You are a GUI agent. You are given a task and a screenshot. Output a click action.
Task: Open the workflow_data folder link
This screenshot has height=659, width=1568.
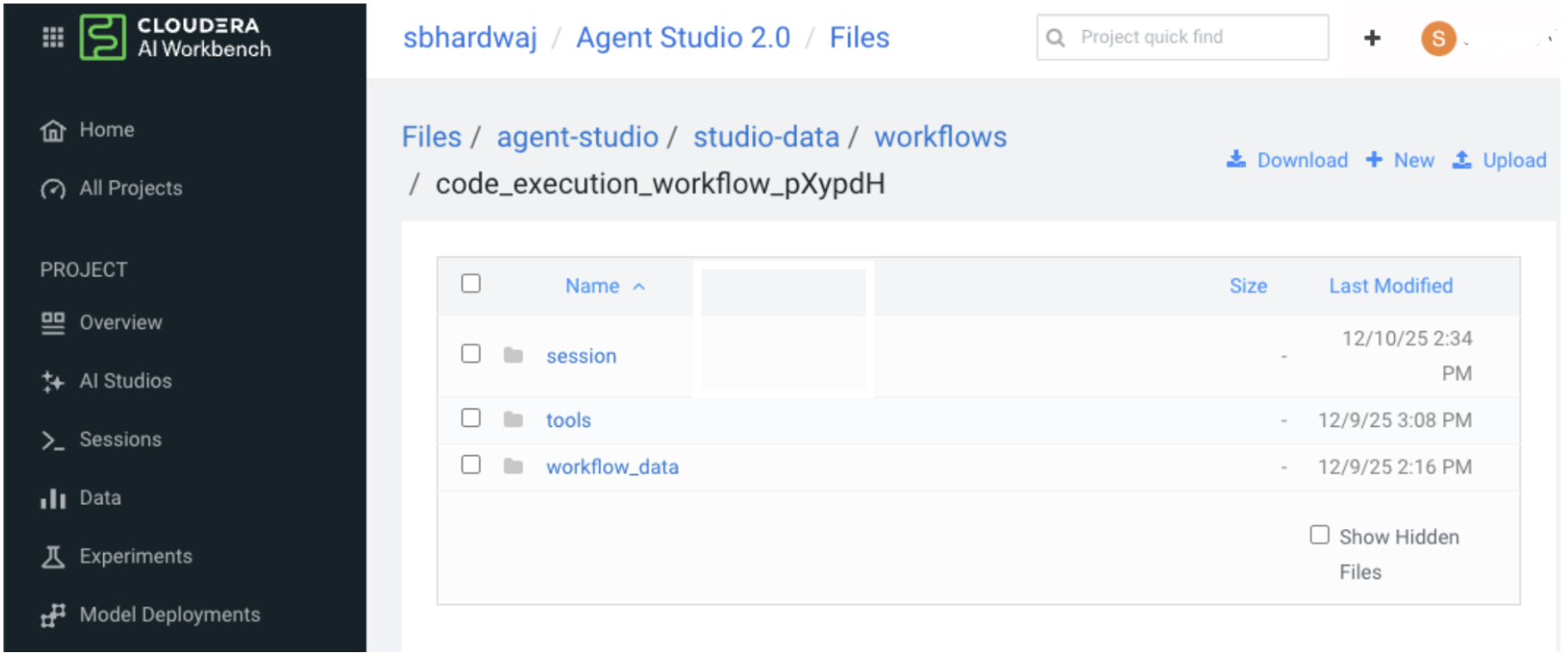[x=612, y=466]
